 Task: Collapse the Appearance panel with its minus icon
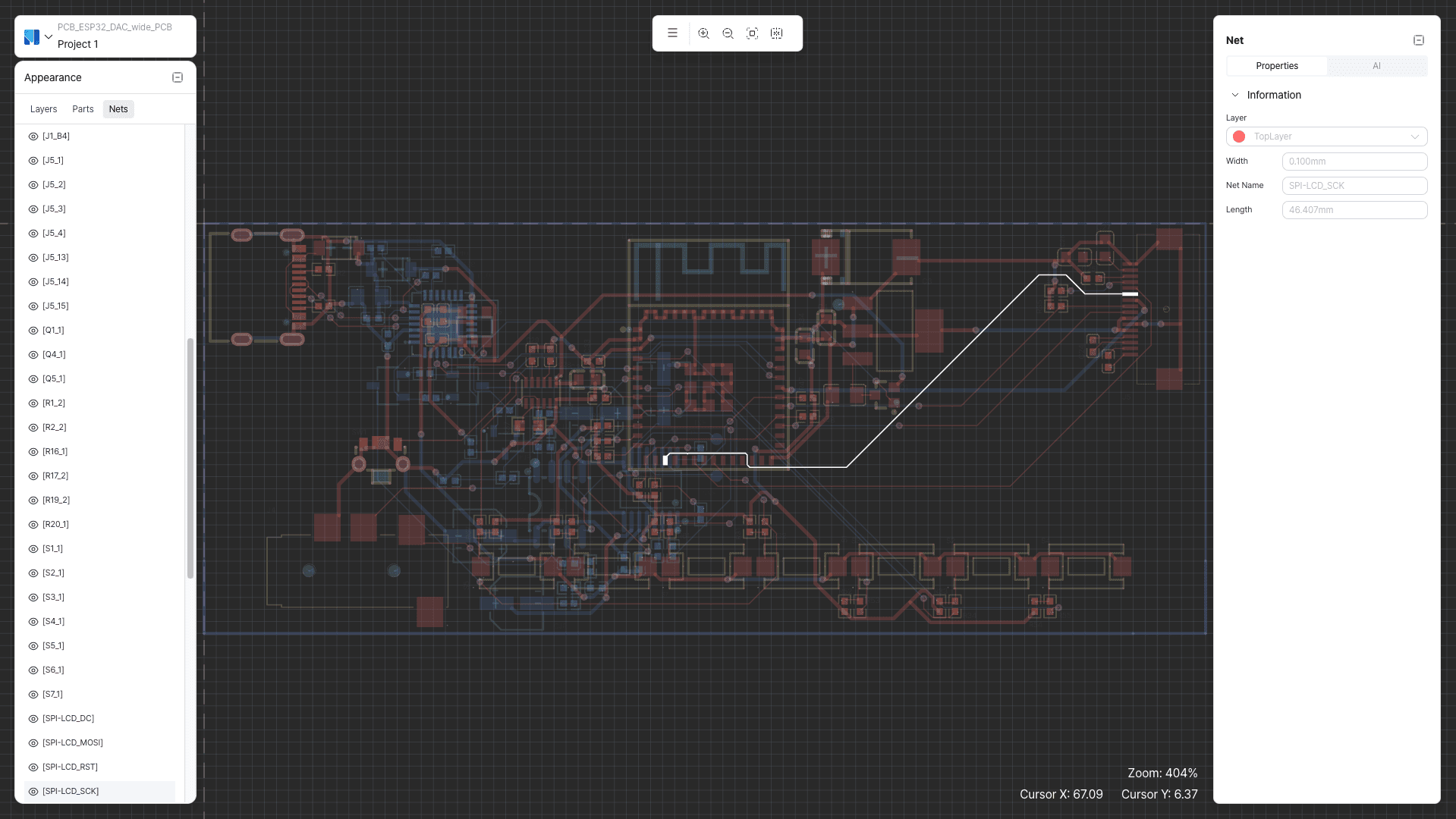(x=178, y=77)
